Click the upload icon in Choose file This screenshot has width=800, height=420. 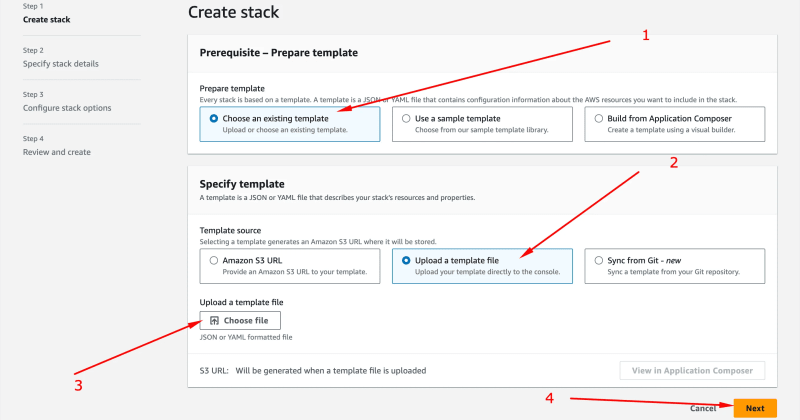(214, 321)
